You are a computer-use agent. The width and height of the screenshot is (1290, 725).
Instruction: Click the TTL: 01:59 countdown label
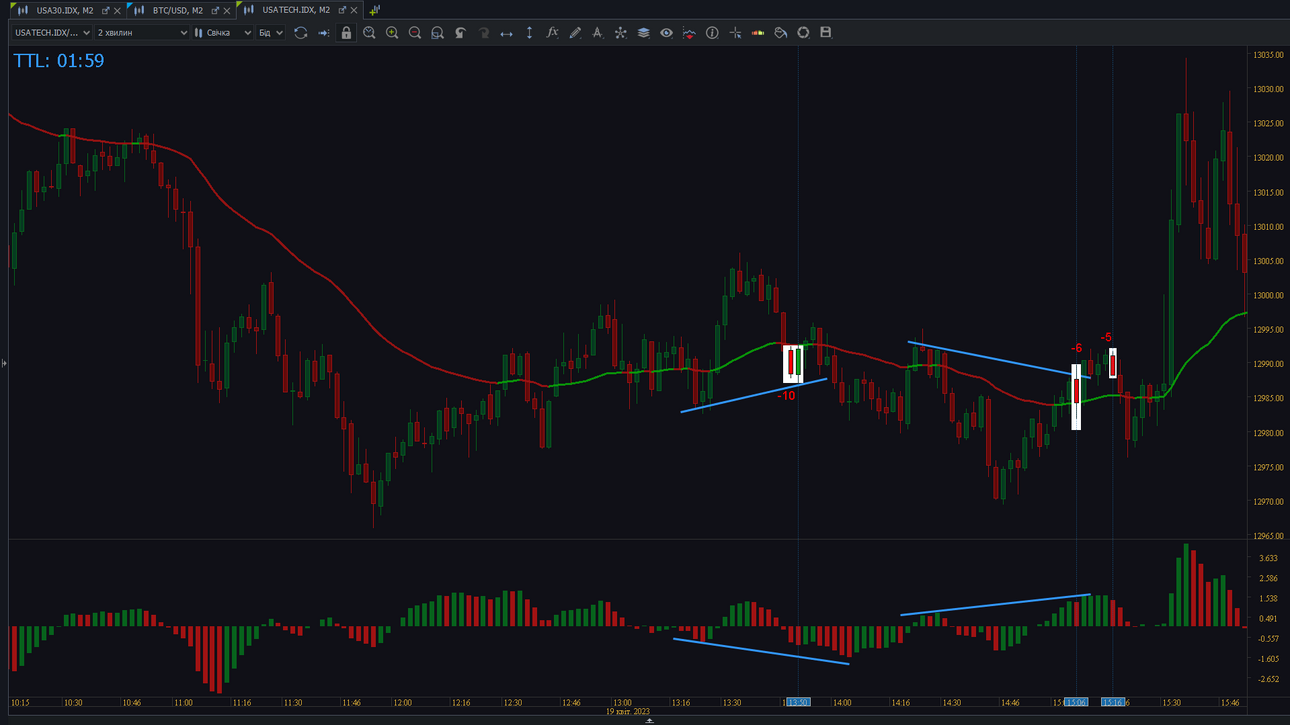[x=59, y=61]
